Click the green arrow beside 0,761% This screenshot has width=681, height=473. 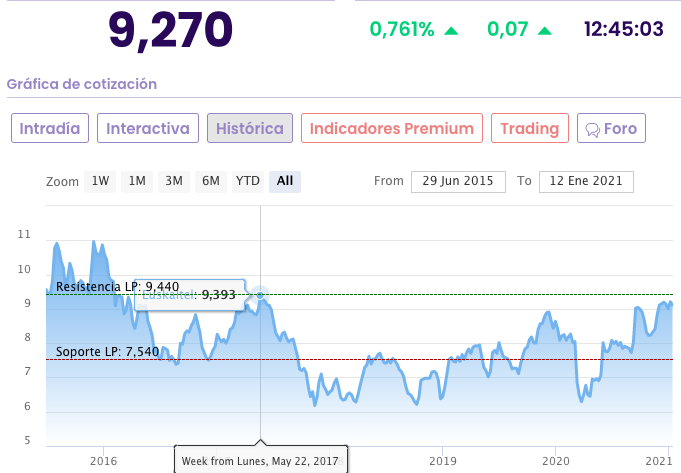[x=451, y=30]
